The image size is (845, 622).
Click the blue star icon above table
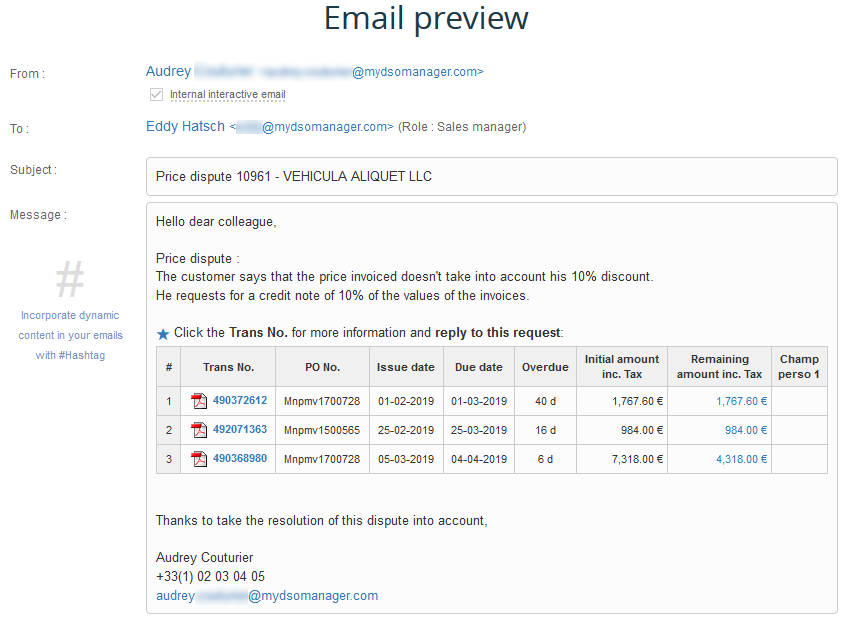tap(163, 333)
